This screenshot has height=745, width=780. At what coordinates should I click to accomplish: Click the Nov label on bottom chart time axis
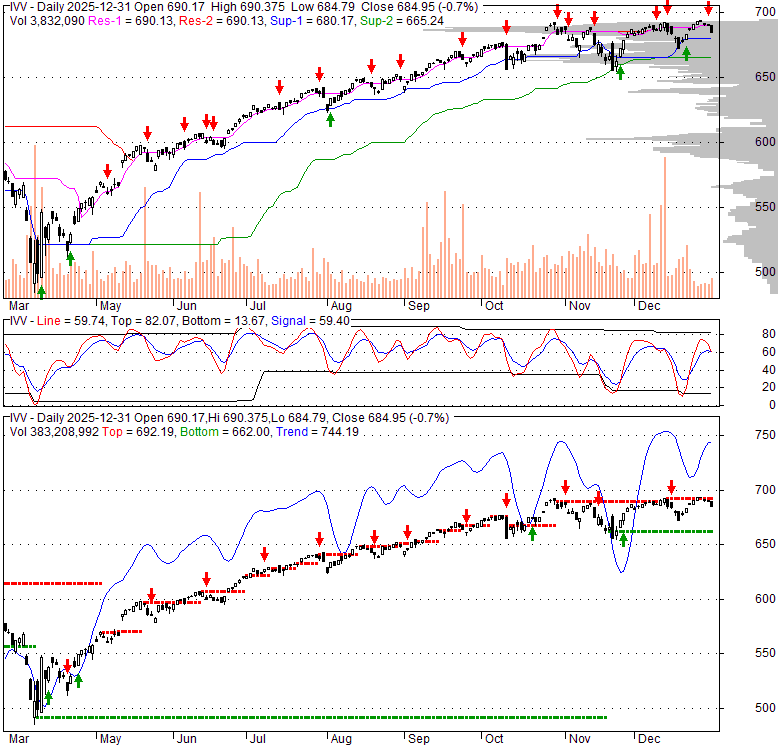[x=580, y=739]
